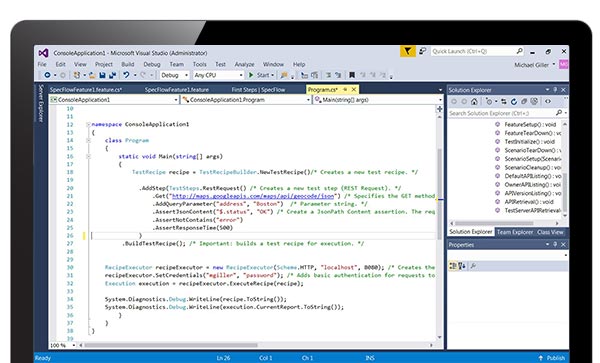Screen dimensions: 600x363
Task: Click the Open File folder icon
Action: pyautogui.click(x=92, y=75)
